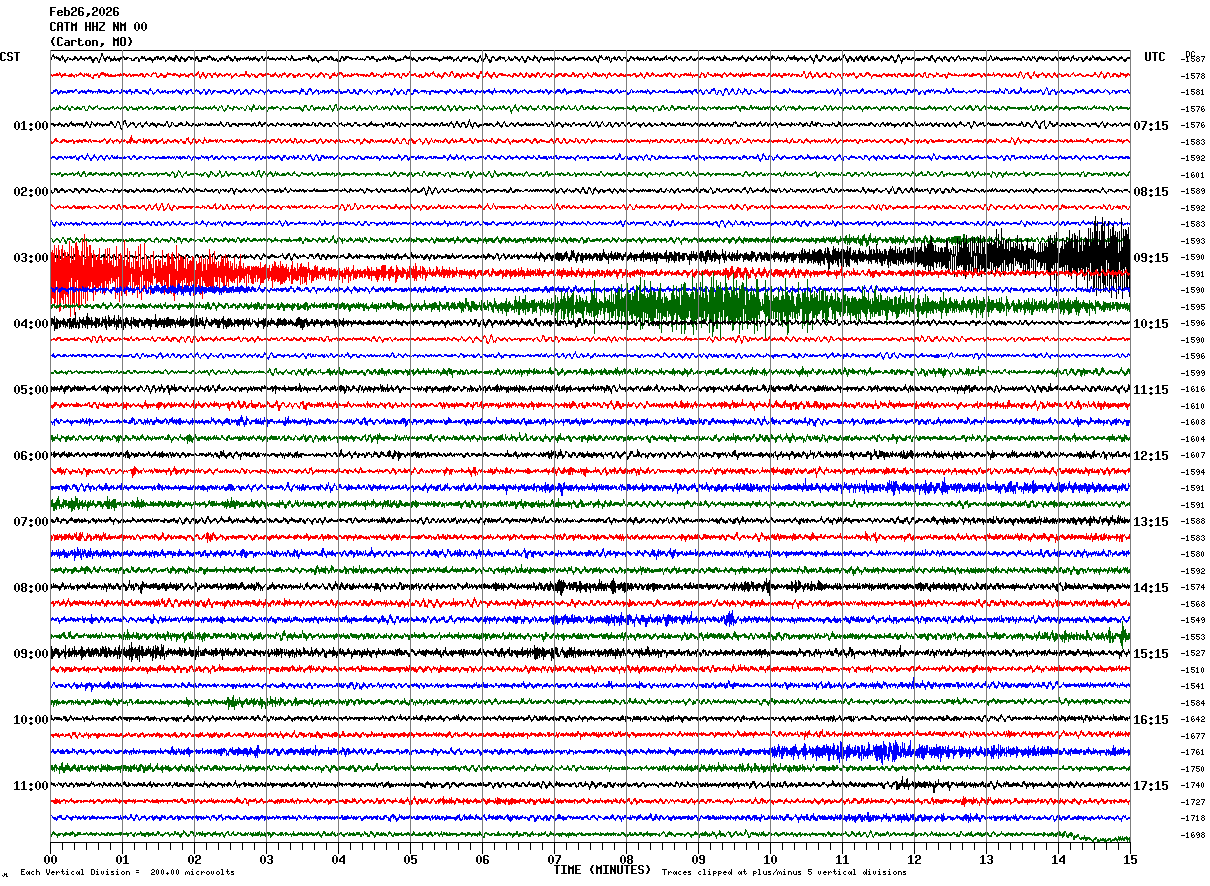Click minute tick label '13' on time axis
This screenshot has height=886, width=1210.
coord(986,859)
